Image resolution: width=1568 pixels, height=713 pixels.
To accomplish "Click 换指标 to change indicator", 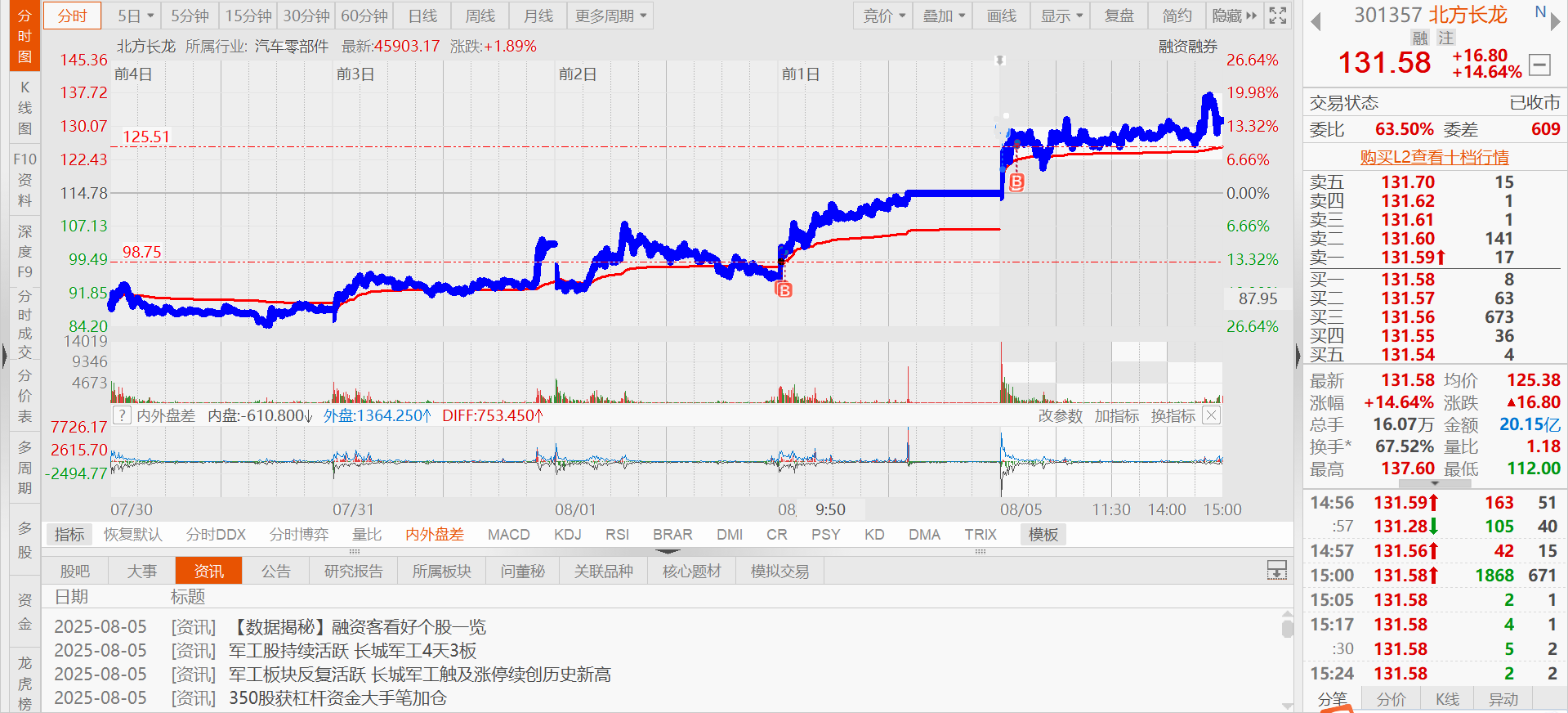I will (x=1173, y=415).
